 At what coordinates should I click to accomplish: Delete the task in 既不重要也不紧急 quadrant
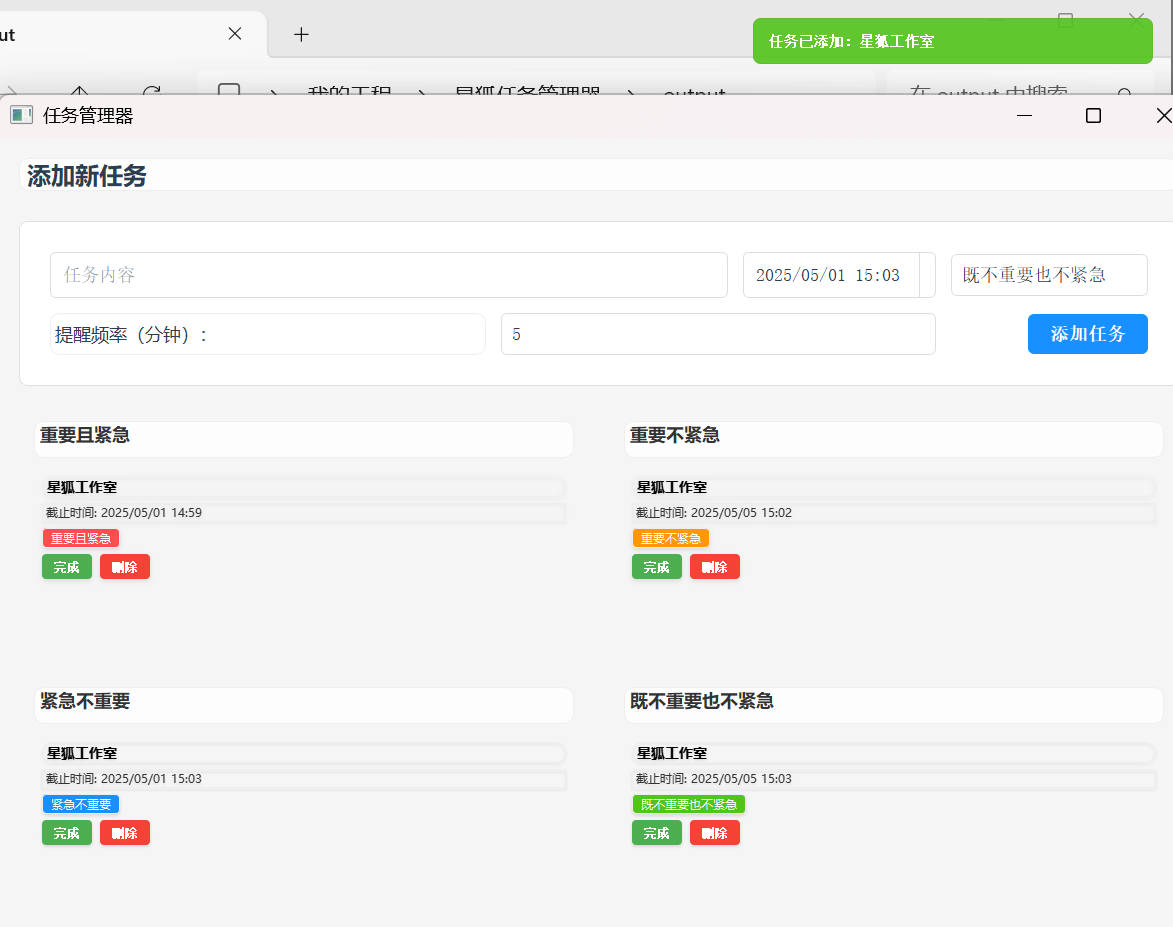click(x=715, y=833)
